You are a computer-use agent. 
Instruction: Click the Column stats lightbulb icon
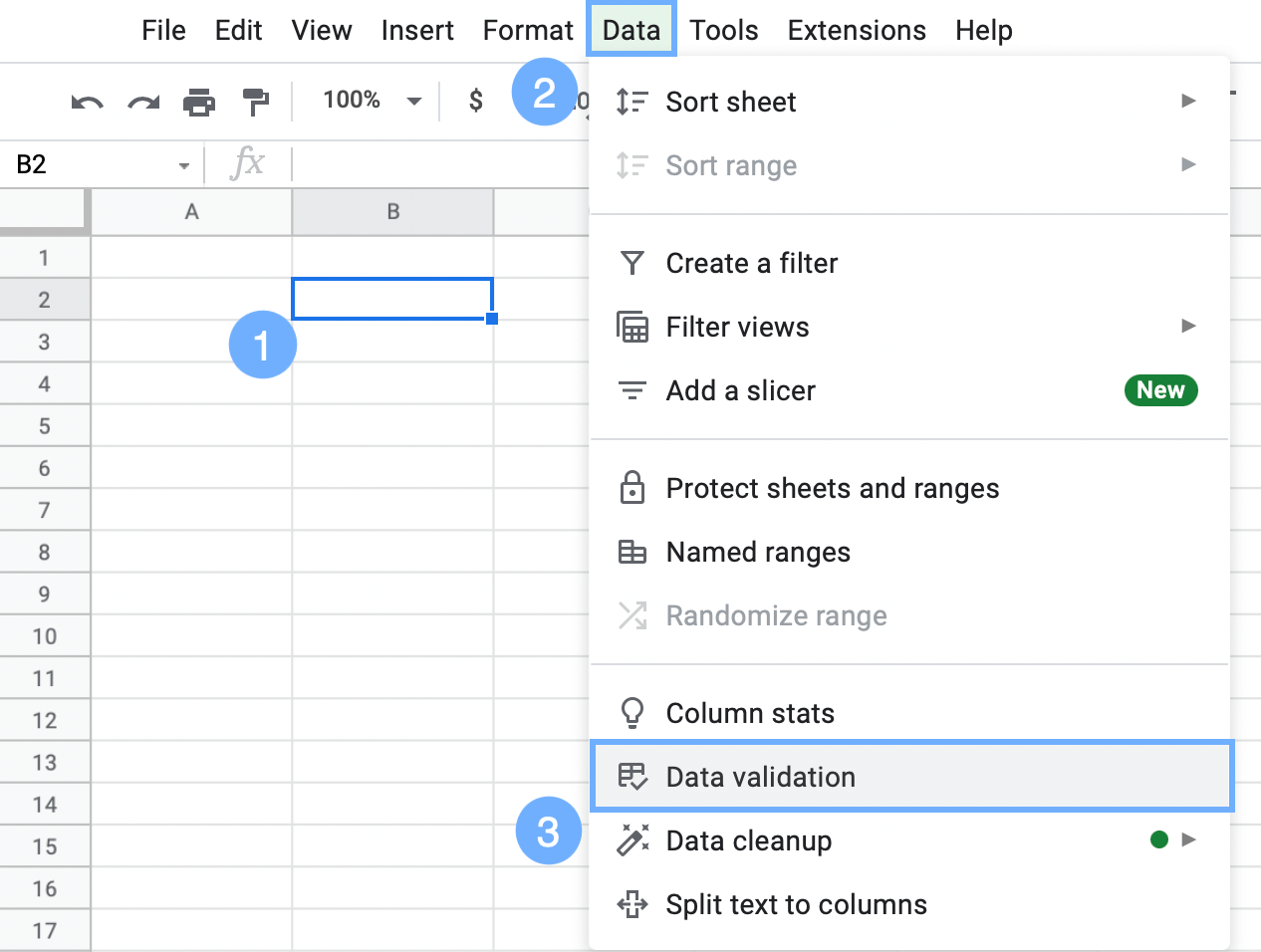pyautogui.click(x=632, y=713)
